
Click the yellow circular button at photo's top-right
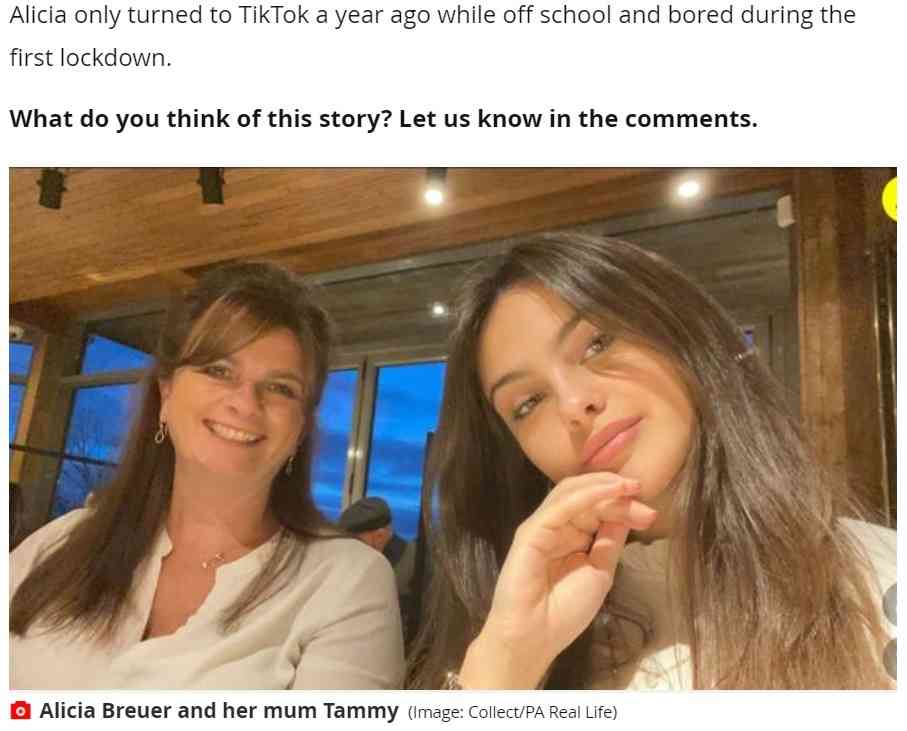pos(890,200)
